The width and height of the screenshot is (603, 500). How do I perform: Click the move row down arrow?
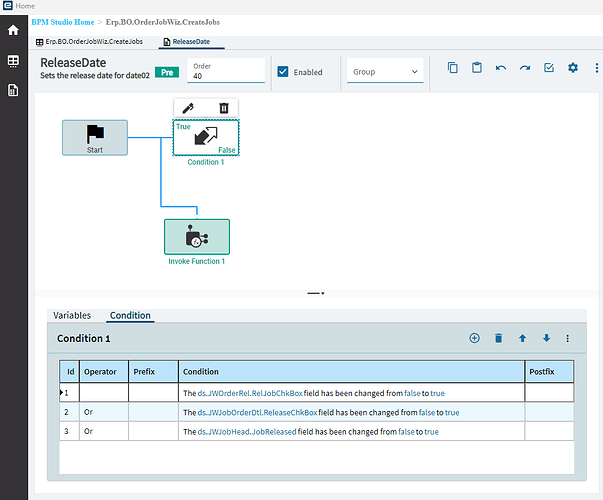546,338
